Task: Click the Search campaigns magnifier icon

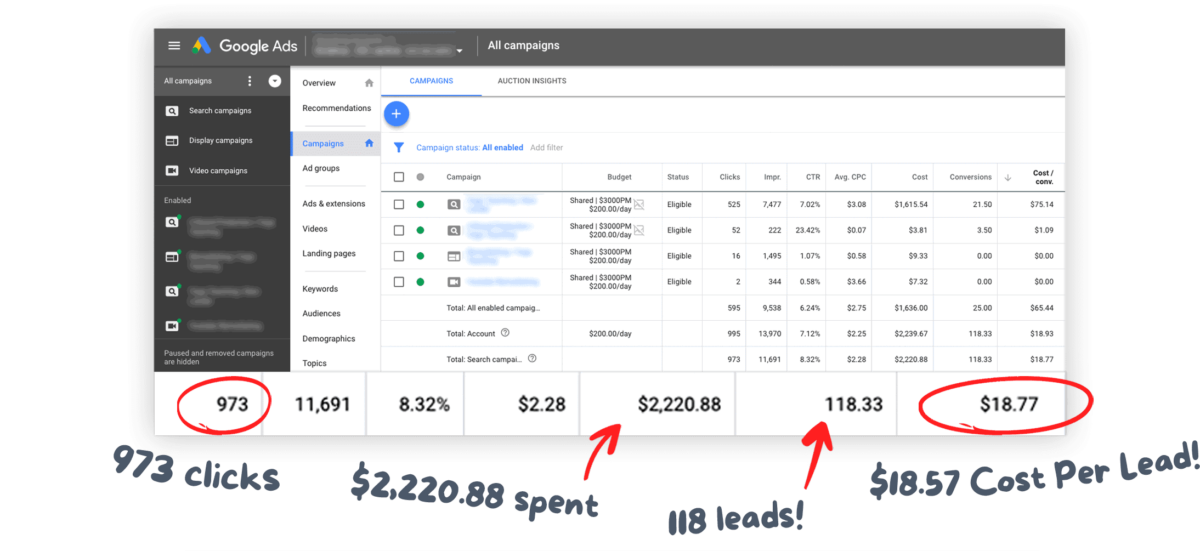Action: (x=172, y=111)
